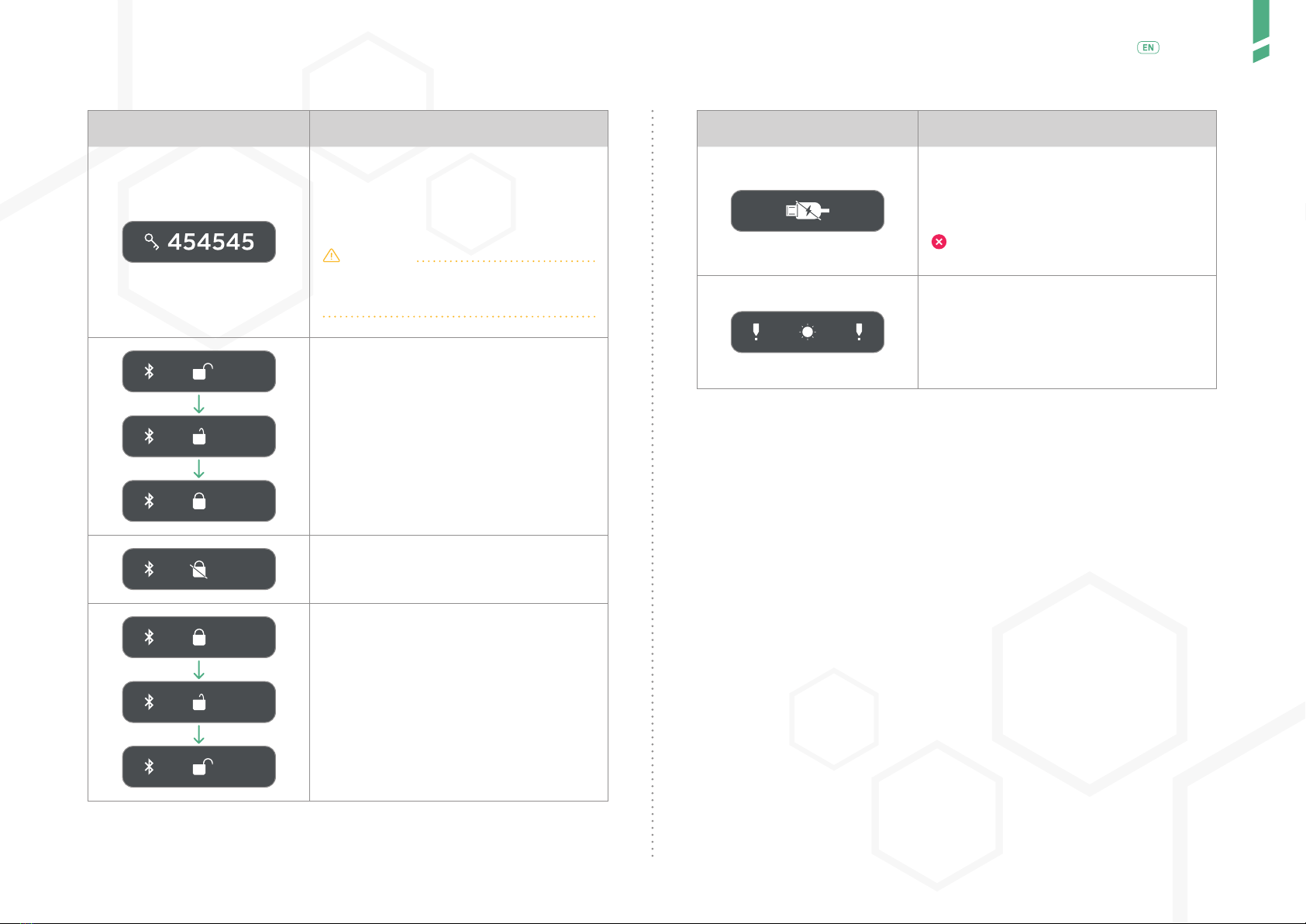Click the red X error icon
Screen dimensions: 1306x924
pos(939,242)
